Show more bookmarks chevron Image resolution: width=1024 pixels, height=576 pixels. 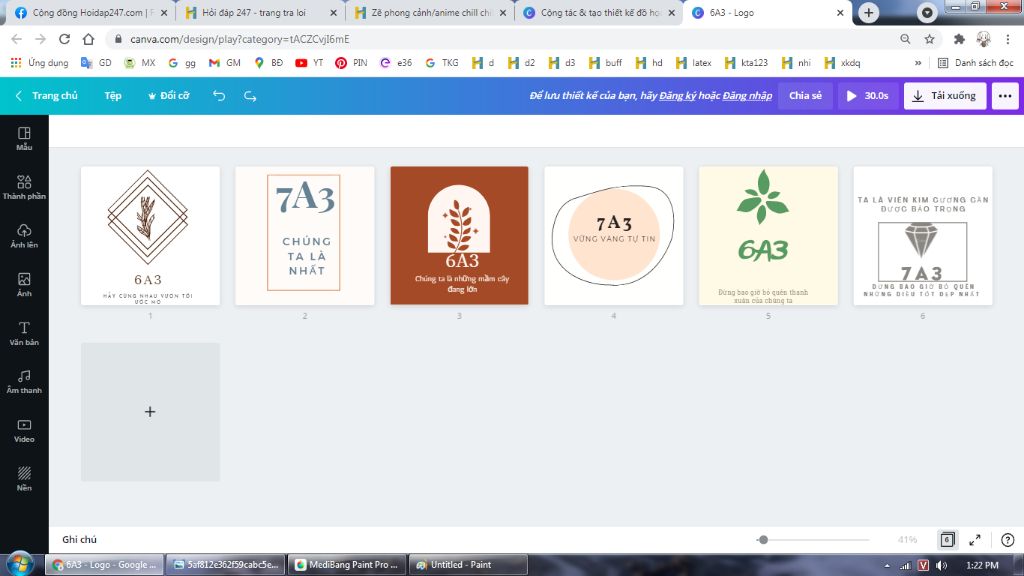(x=918, y=63)
